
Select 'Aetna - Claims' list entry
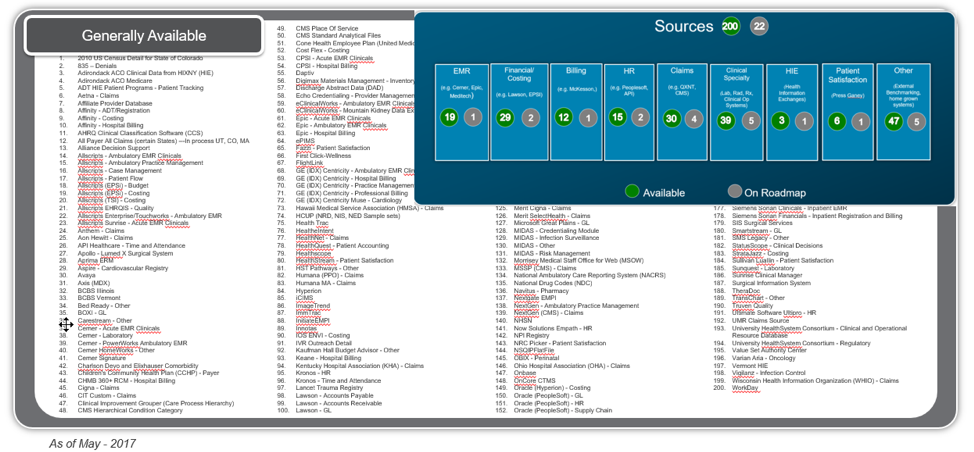click(98, 96)
